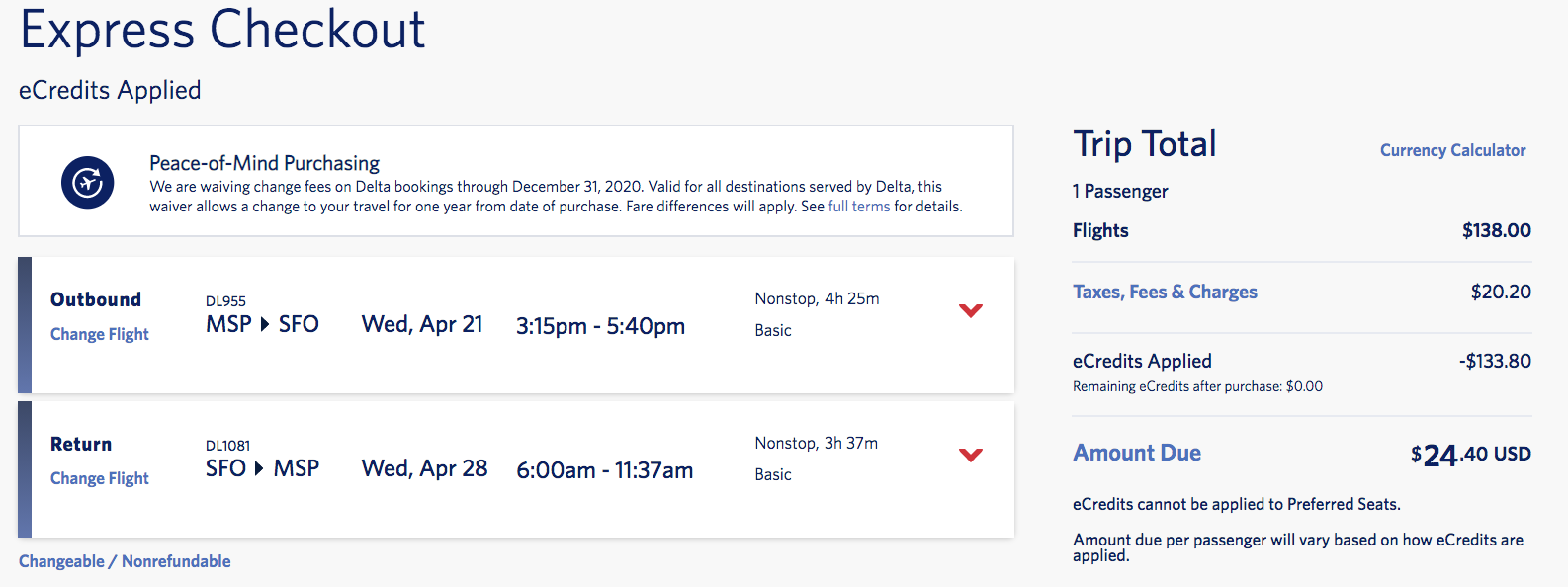The image size is (1568, 587).
Task: Open the full terms link
Action: 858,206
